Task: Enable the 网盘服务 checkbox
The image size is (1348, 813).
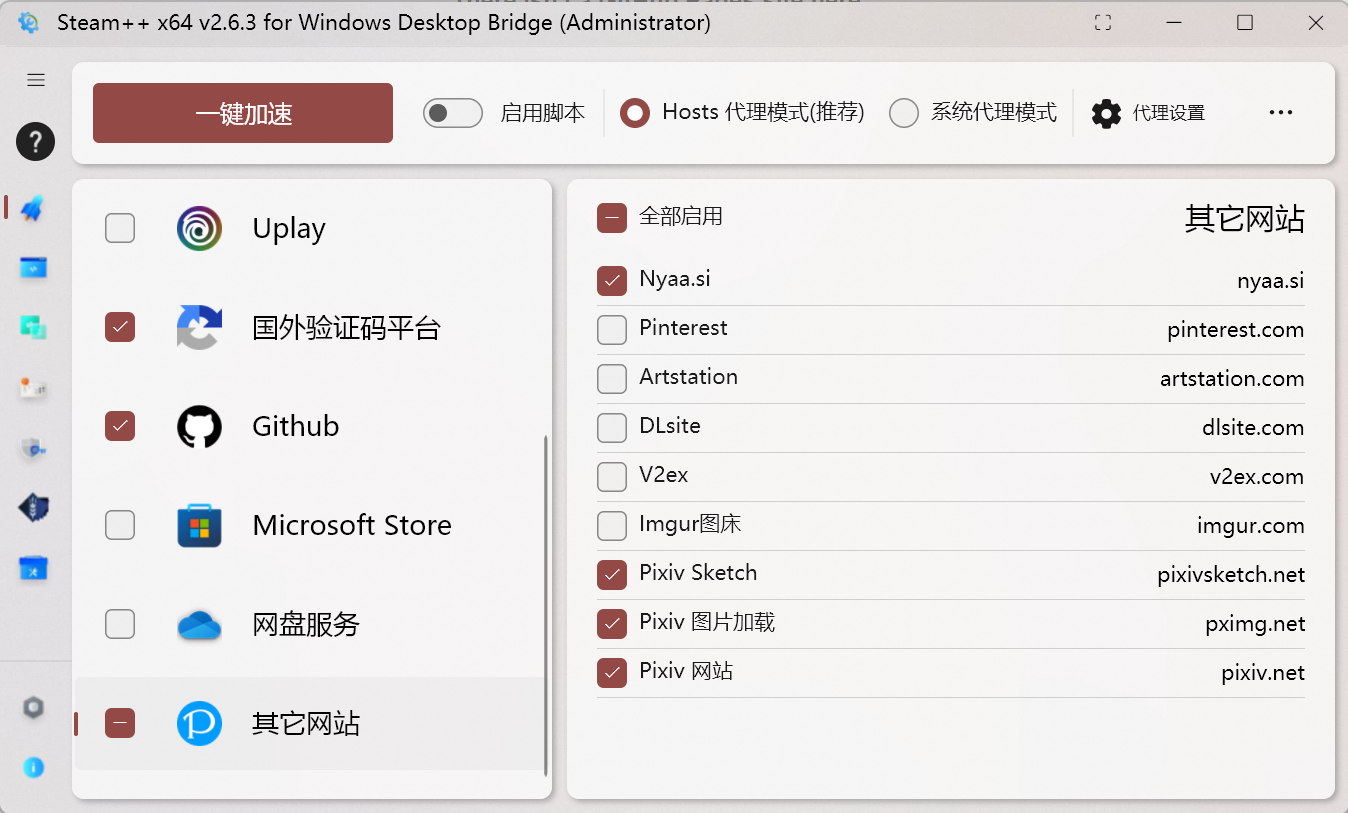Action: click(x=120, y=624)
